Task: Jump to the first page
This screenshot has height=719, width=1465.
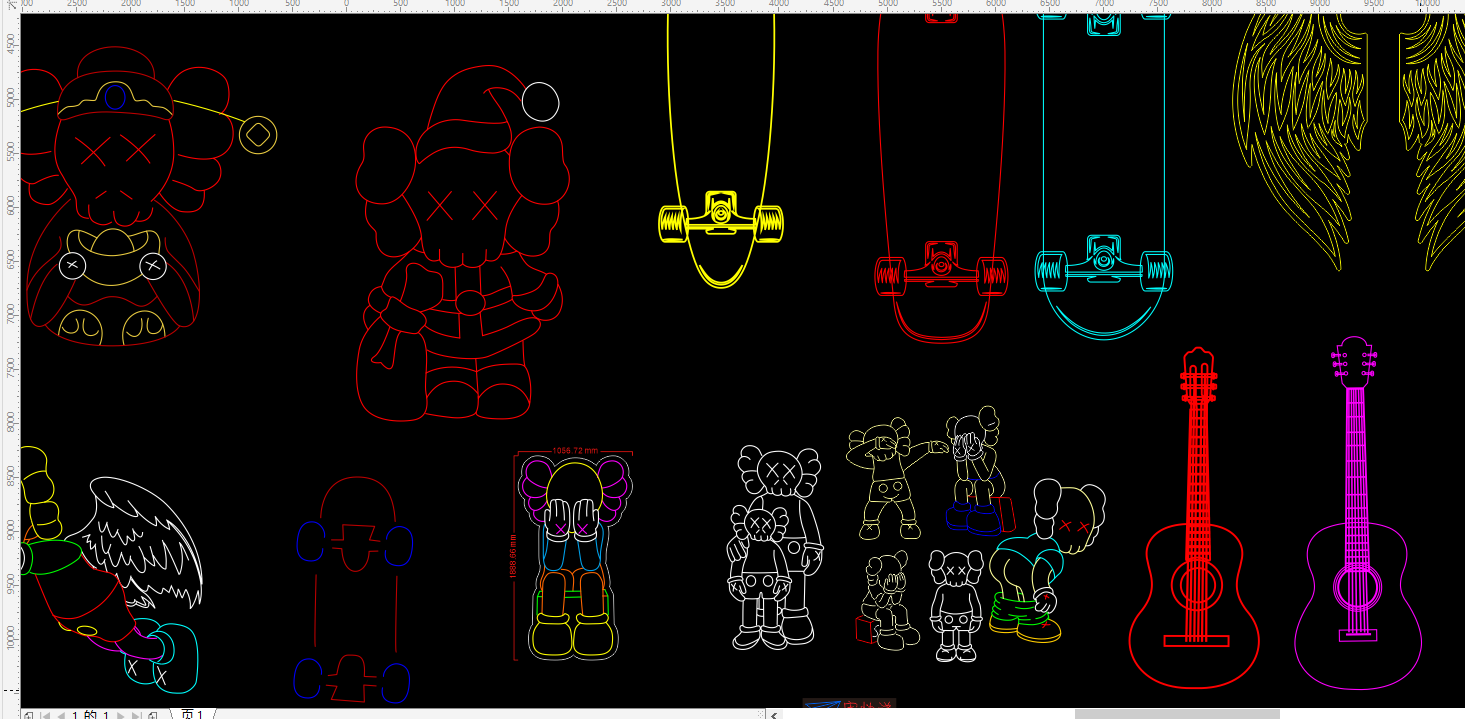Action: coord(43,714)
